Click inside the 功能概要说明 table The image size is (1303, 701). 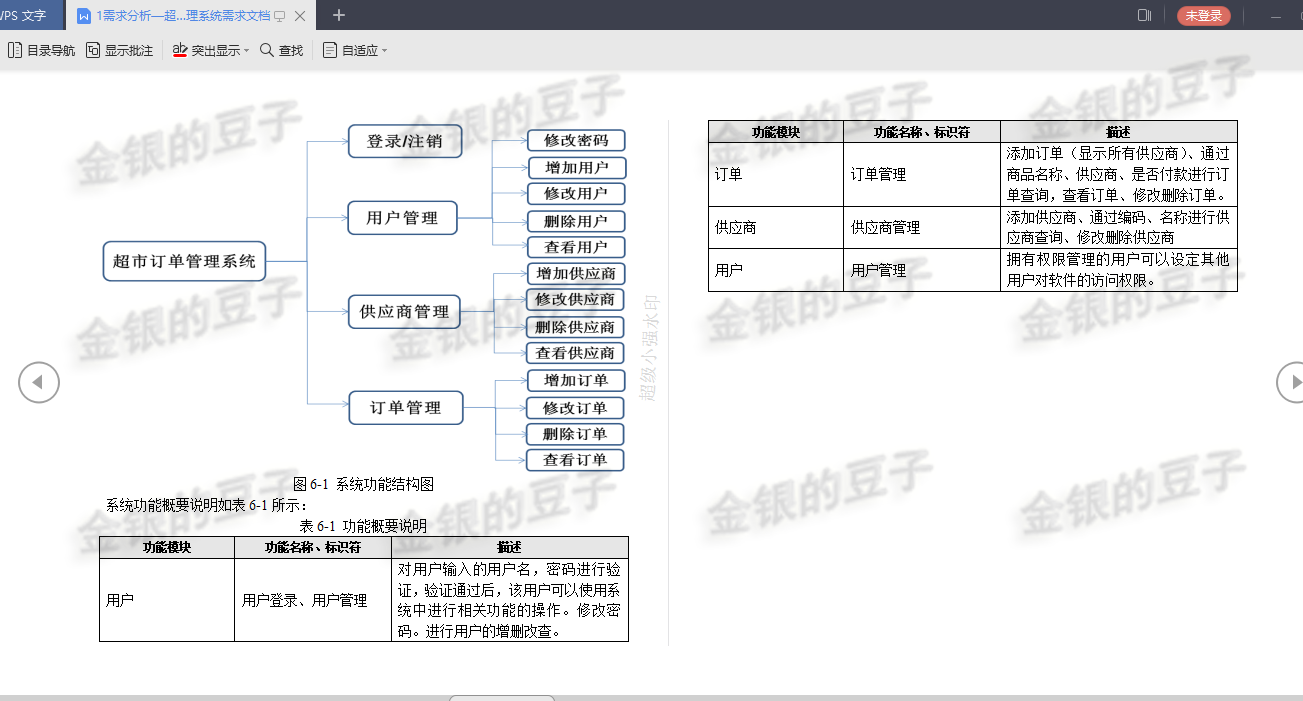coord(363,590)
